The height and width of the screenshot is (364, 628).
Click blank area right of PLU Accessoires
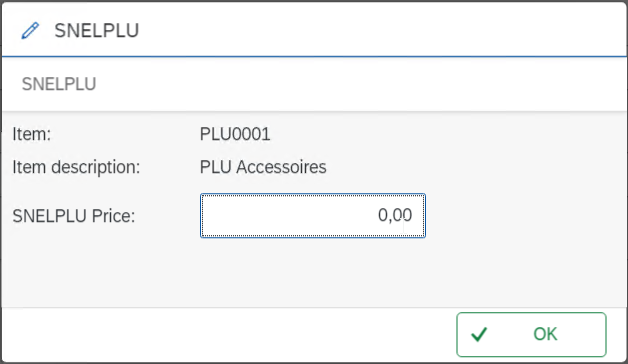coord(473,167)
